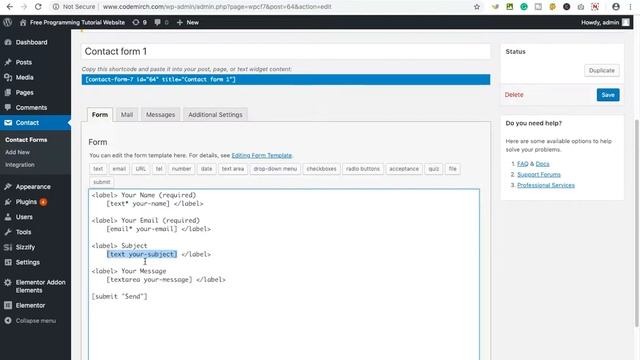Switch to the Form tab
The height and width of the screenshot is (360, 640).
tap(100, 115)
